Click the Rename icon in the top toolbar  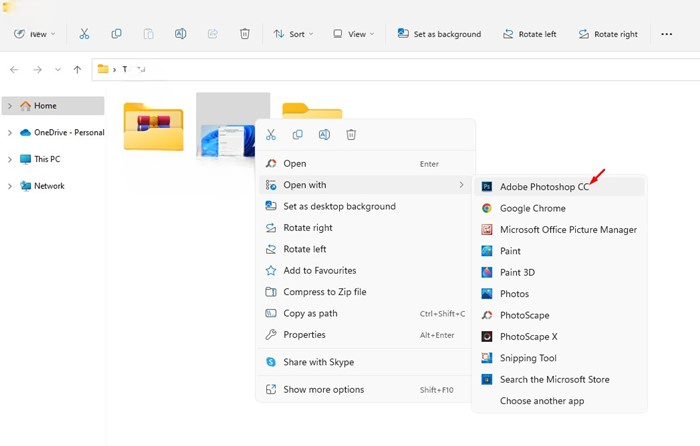pos(180,34)
